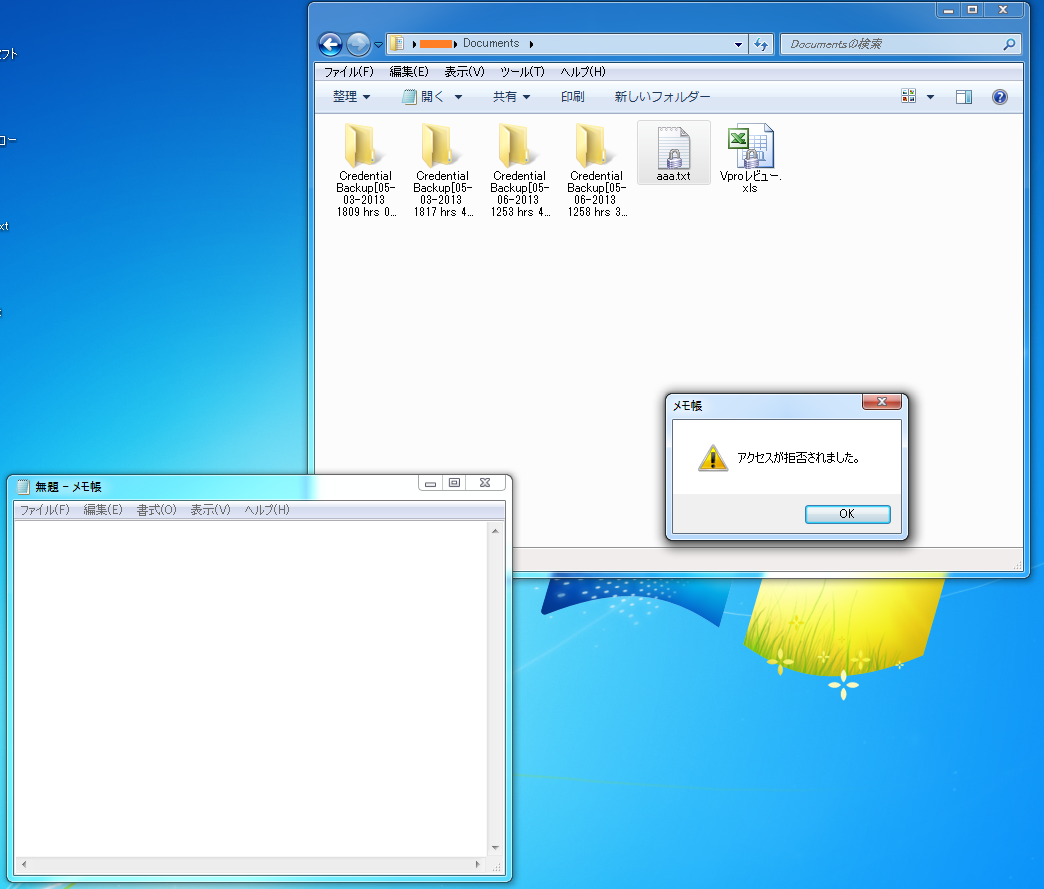This screenshot has width=1044, height=889.
Task: Open Explorer ヘルプ(H) menu
Action: click(x=583, y=71)
